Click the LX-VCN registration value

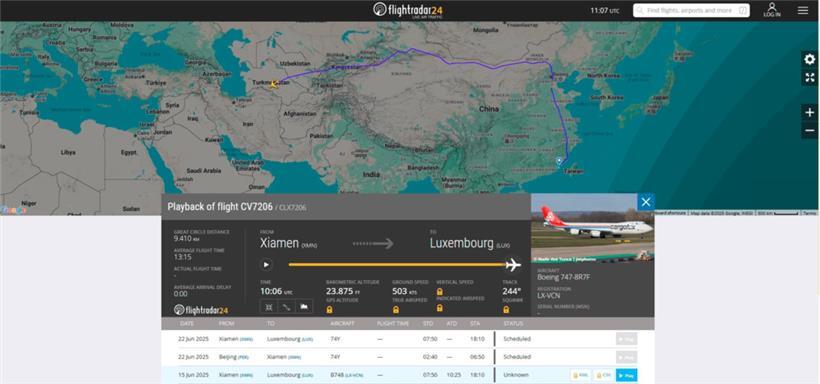(x=549, y=296)
